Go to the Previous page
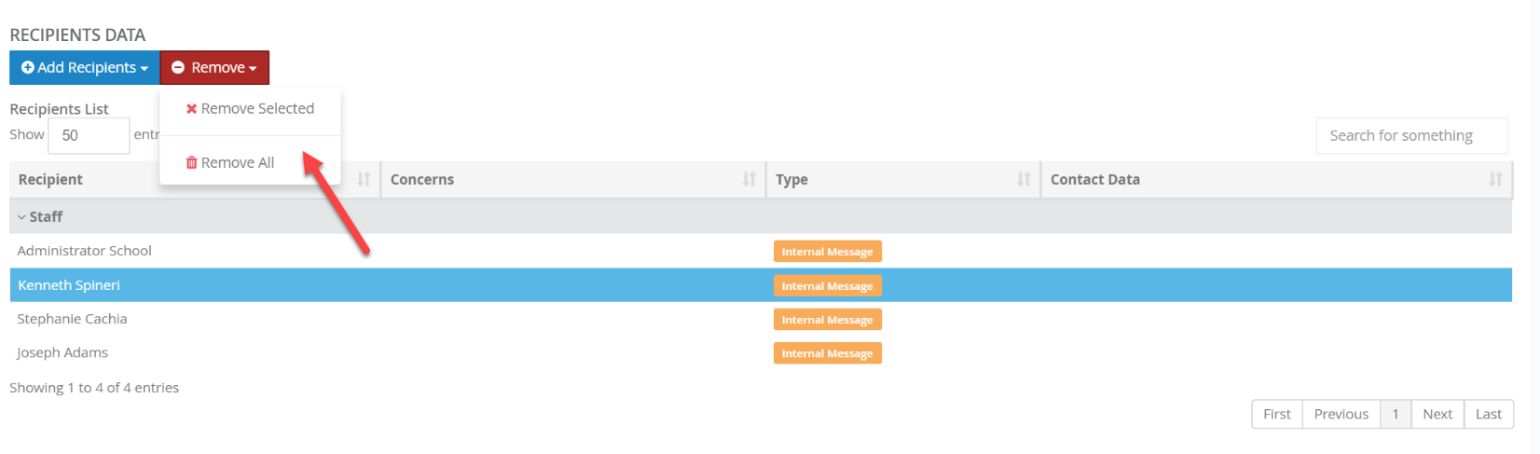Screen dimensions: 1540x454 click(1341, 414)
